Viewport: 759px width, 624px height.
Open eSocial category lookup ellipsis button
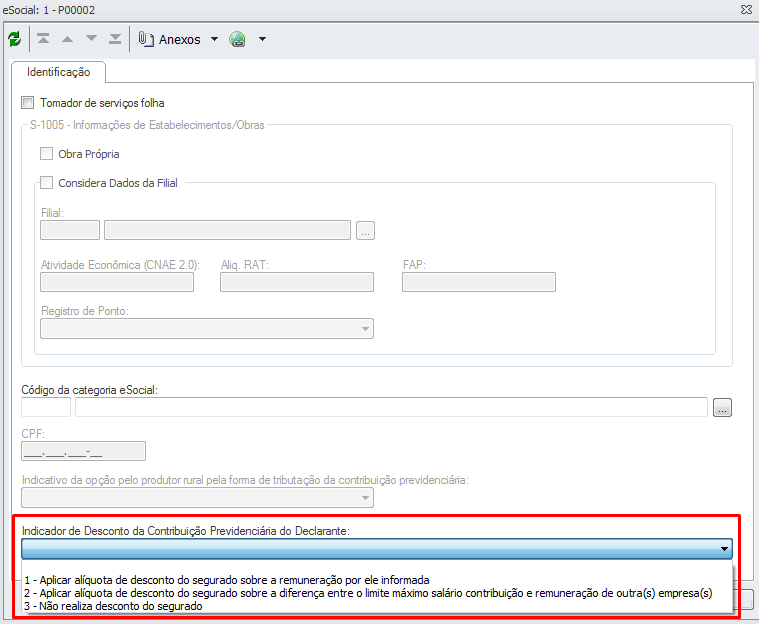722,408
